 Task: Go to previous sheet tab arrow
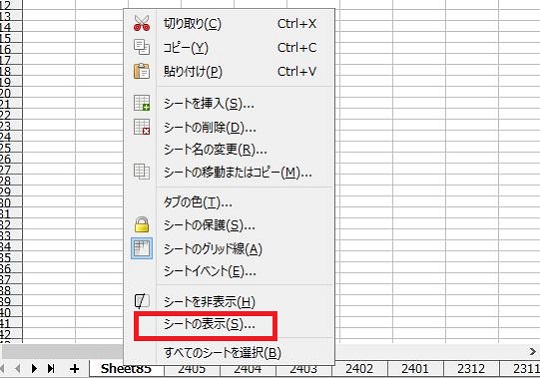pyautogui.click(x=17, y=369)
